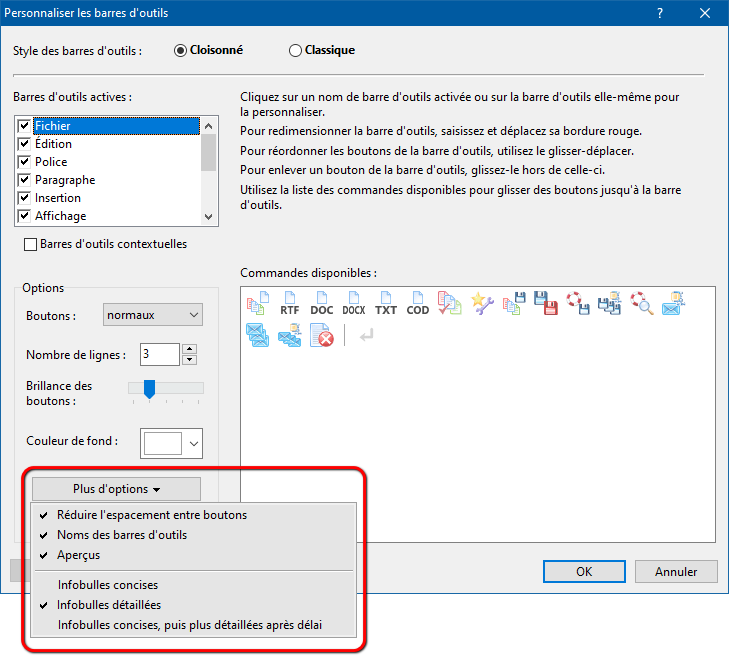The image size is (729, 661).
Task: Toggle Réduire l'espacement entre boutons
Action: tap(193, 515)
